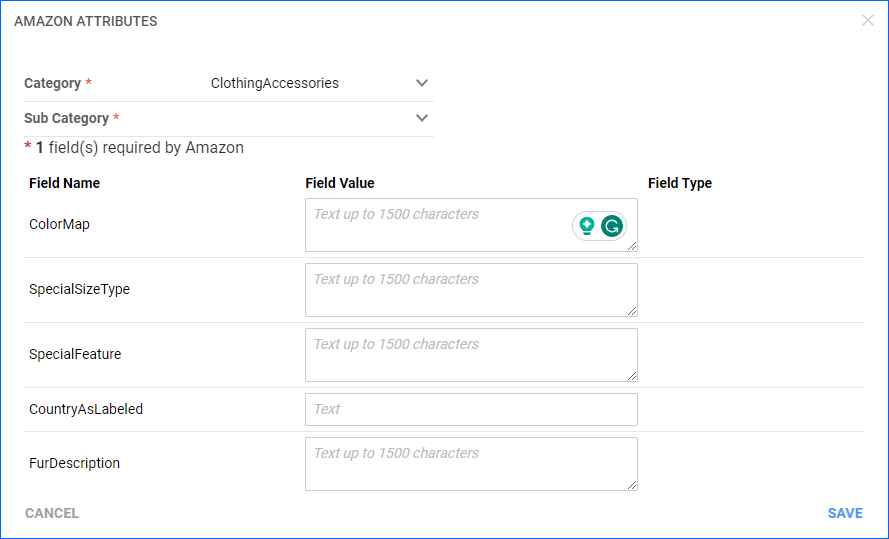Click the ColorMap text area
The image size is (889, 539).
(471, 225)
